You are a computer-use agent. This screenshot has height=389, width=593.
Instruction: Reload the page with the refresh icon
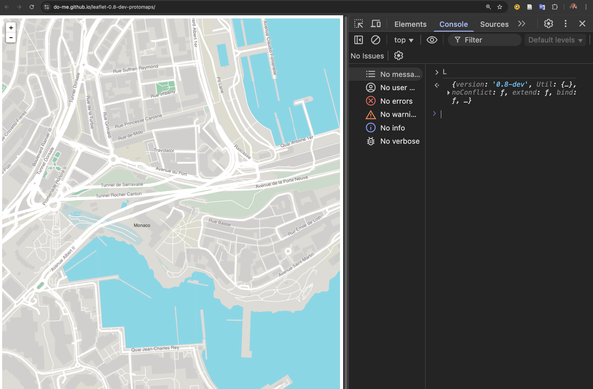point(32,7)
